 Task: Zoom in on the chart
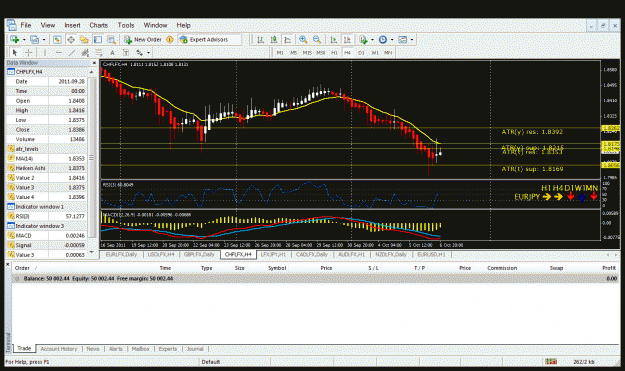(x=303, y=39)
